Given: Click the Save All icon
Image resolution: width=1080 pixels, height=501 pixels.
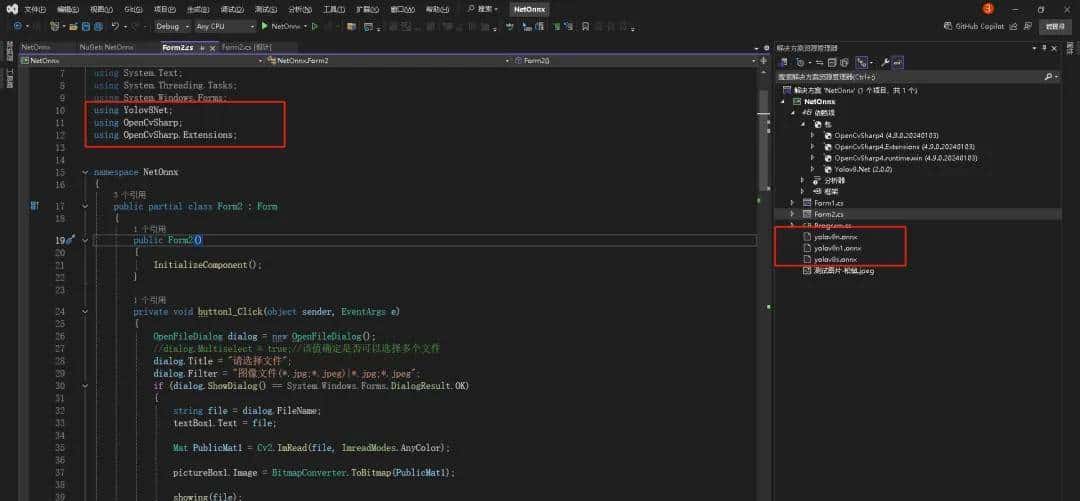Looking at the screenshot, I should click(98, 26).
